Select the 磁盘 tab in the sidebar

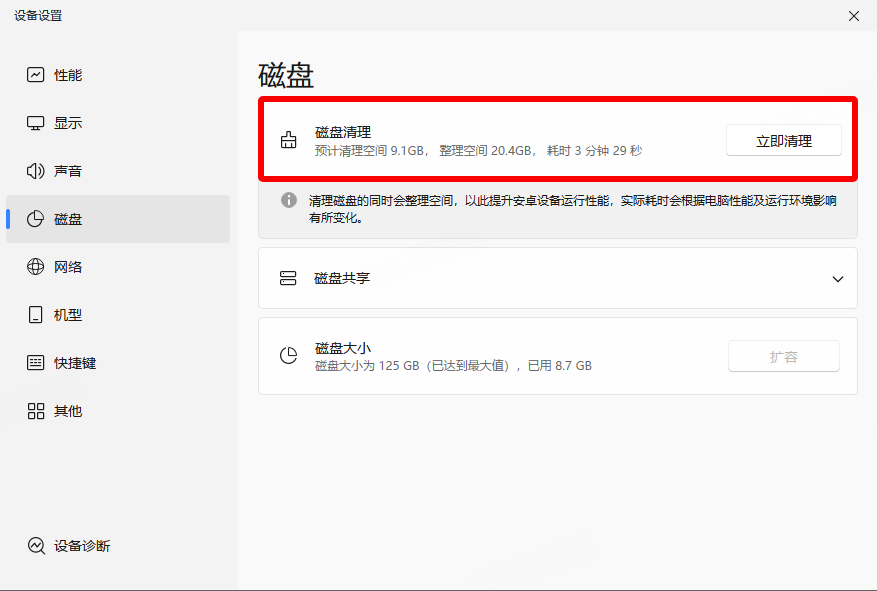[x=68, y=219]
